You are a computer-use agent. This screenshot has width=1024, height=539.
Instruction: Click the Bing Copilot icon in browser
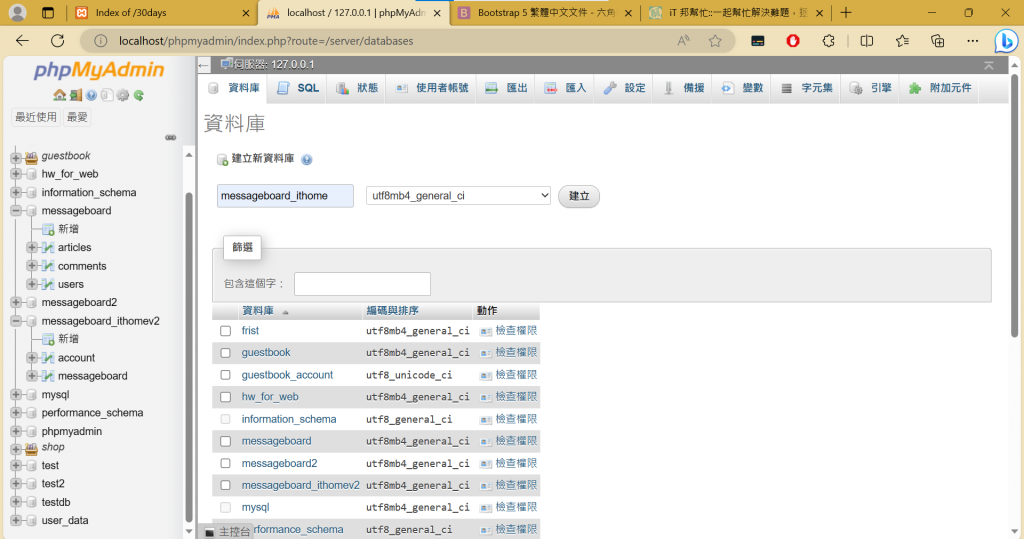click(1006, 41)
